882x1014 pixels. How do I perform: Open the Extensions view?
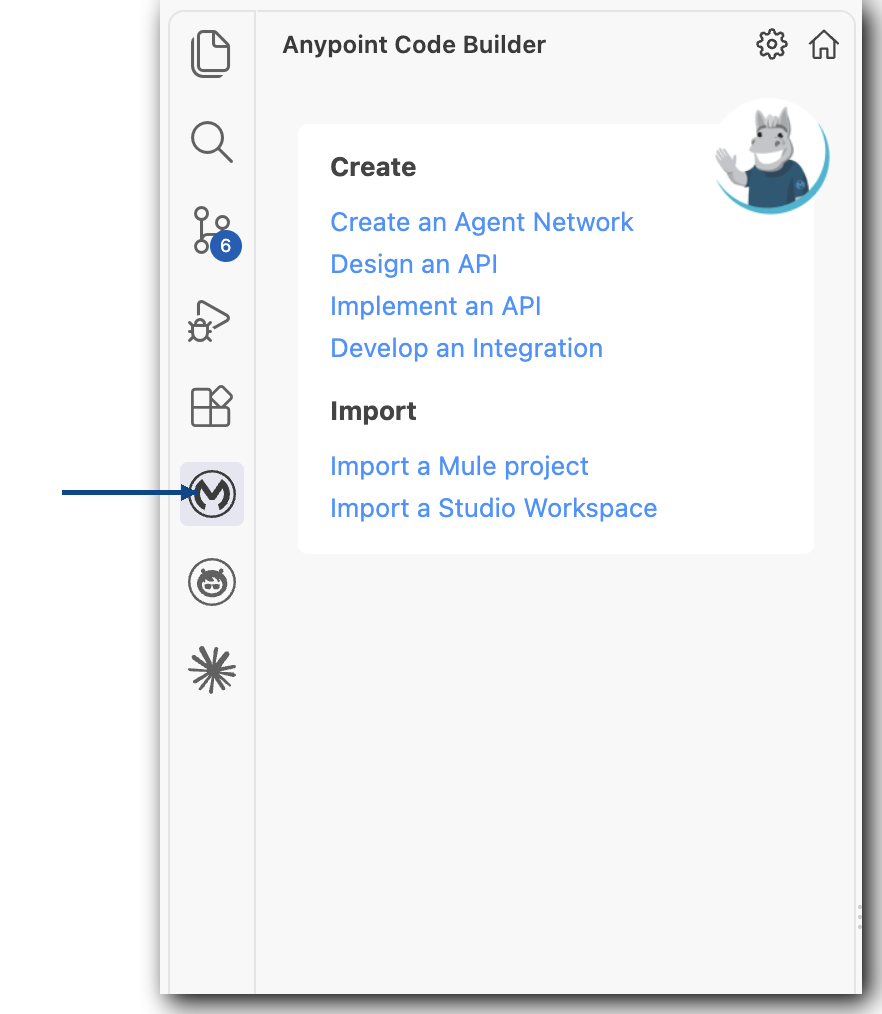click(x=211, y=407)
